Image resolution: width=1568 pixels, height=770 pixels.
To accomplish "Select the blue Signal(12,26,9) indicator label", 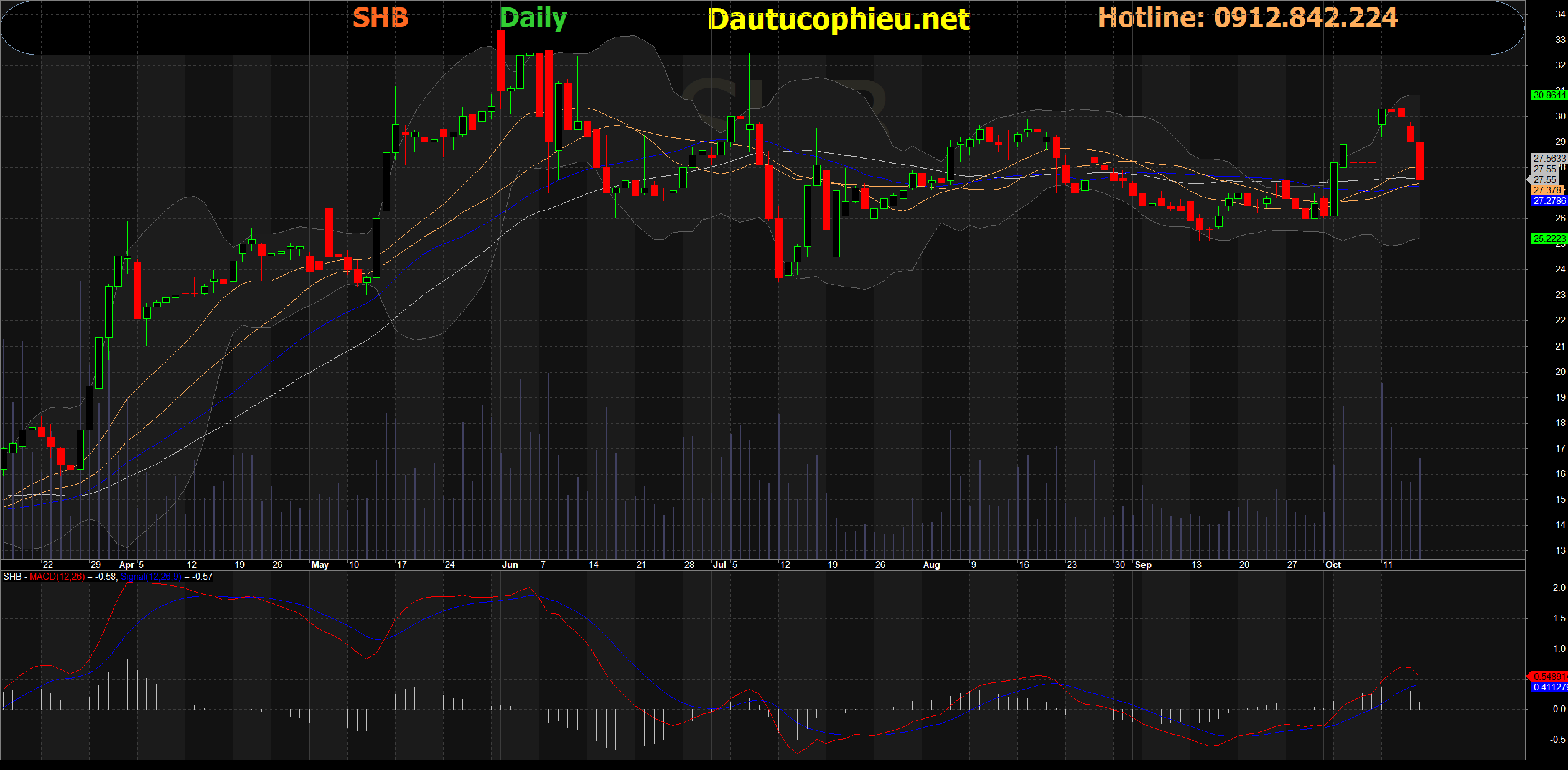I will coord(151,577).
